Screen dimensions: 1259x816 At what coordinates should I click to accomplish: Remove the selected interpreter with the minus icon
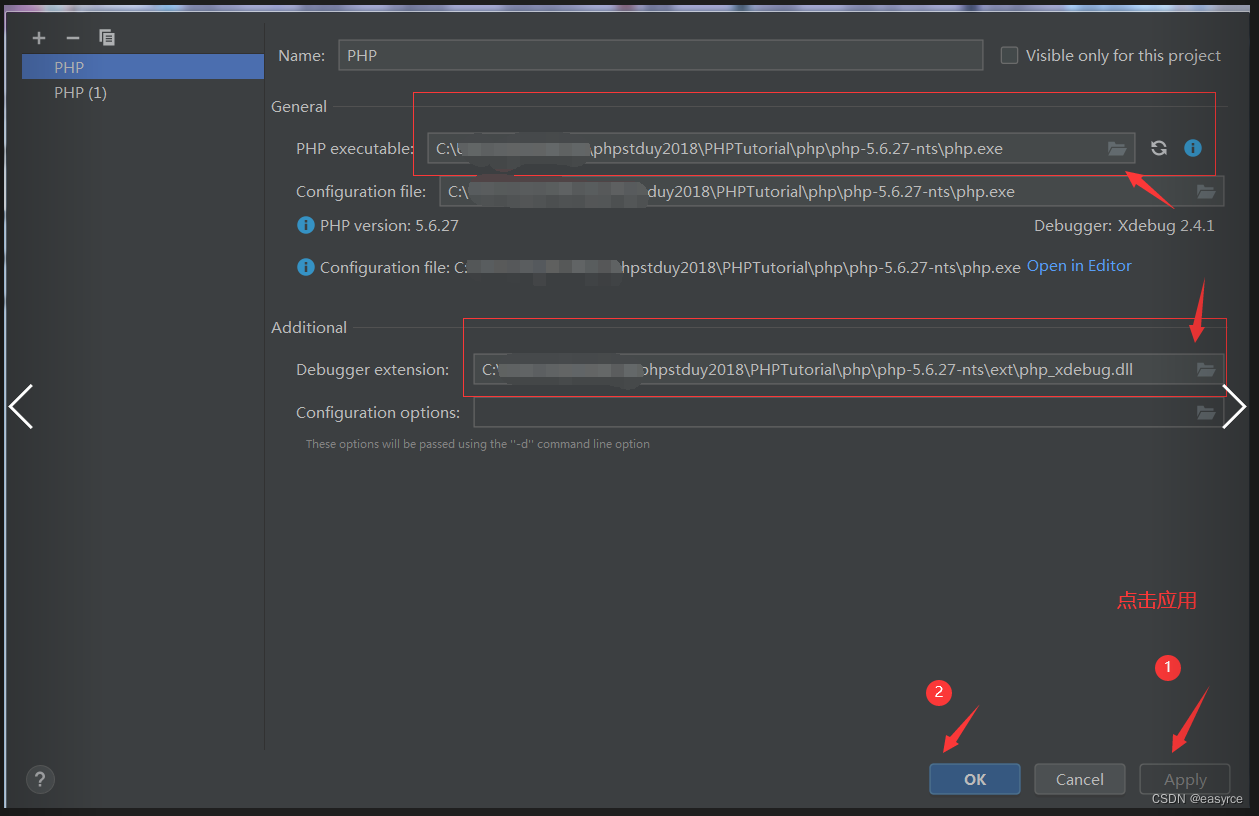point(73,38)
